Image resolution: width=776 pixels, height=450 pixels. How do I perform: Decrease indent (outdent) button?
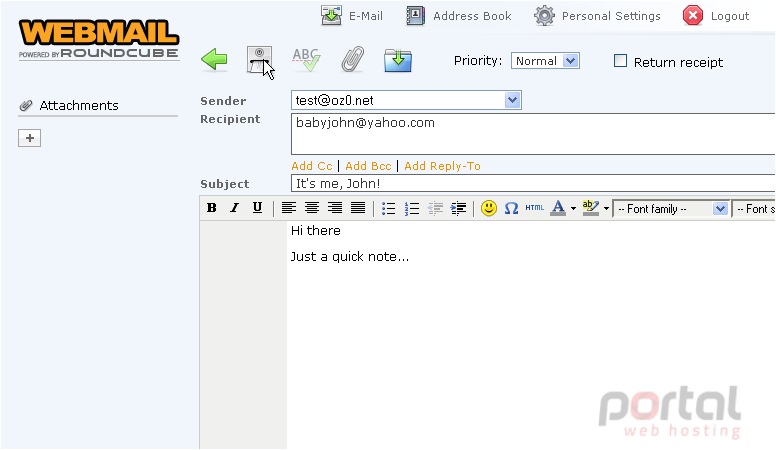435,208
